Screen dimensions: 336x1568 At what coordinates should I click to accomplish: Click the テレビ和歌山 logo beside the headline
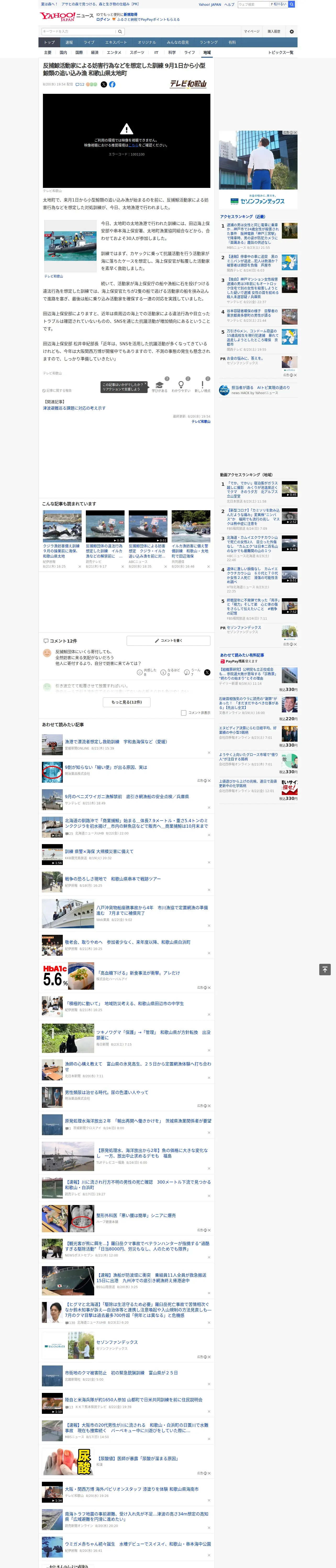tap(188, 84)
